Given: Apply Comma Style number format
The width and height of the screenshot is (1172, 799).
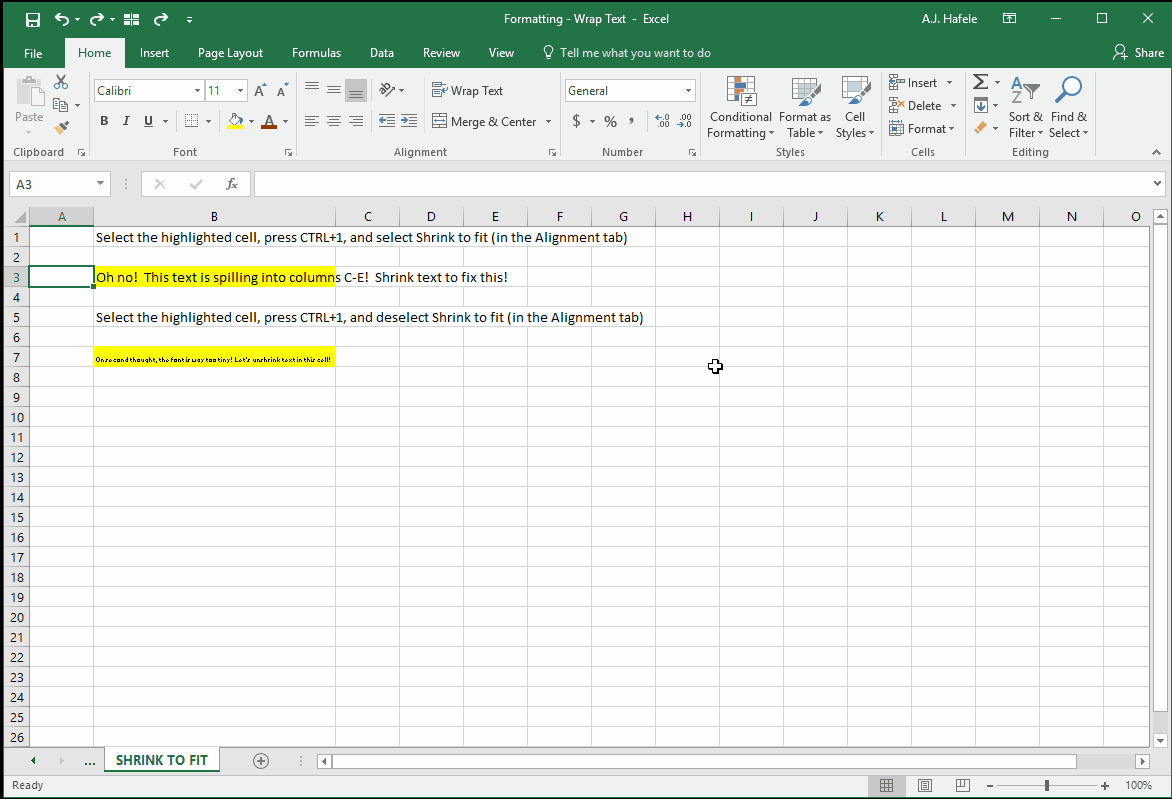Looking at the screenshot, I should pyautogui.click(x=632, y=121).
